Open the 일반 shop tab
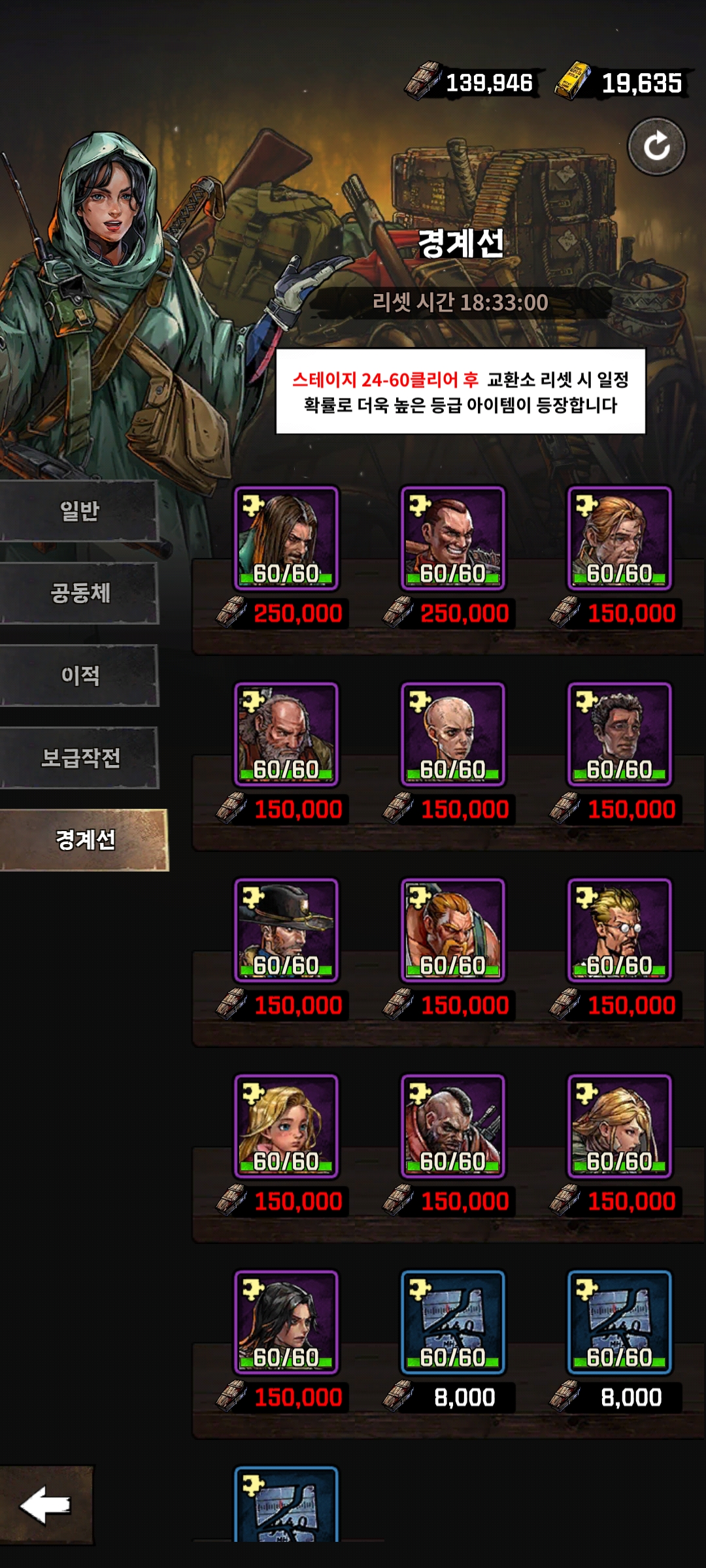The width and height of the screenshot is (706, 1568). [79, 511]
